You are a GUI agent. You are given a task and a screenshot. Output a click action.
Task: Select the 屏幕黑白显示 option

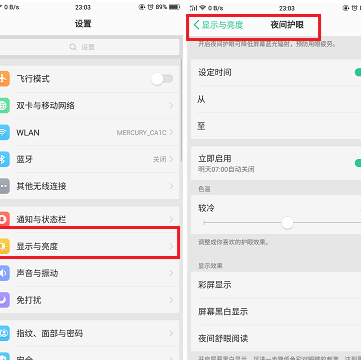(x=276, y=312)
